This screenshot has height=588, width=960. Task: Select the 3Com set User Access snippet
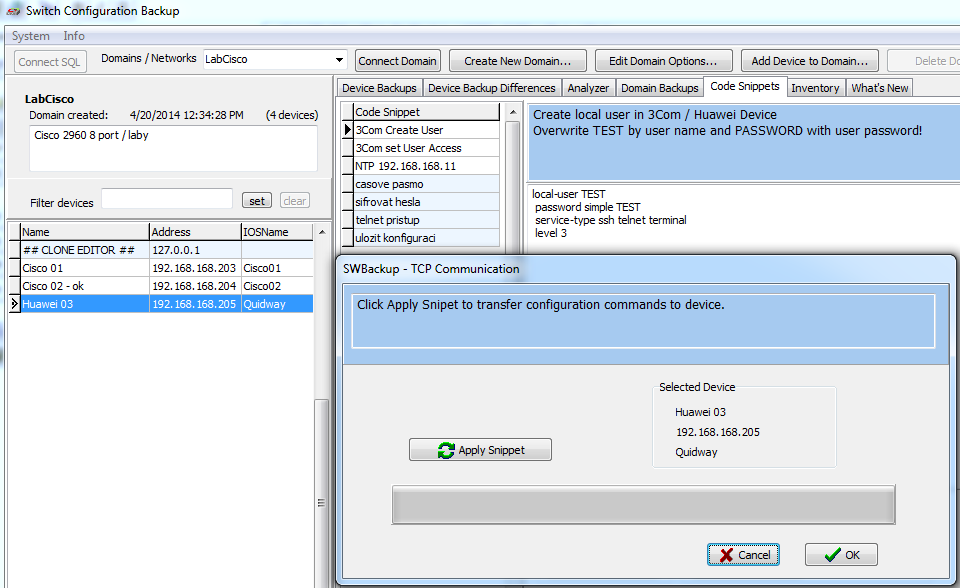pyautogui.click(x=427, y=148)
